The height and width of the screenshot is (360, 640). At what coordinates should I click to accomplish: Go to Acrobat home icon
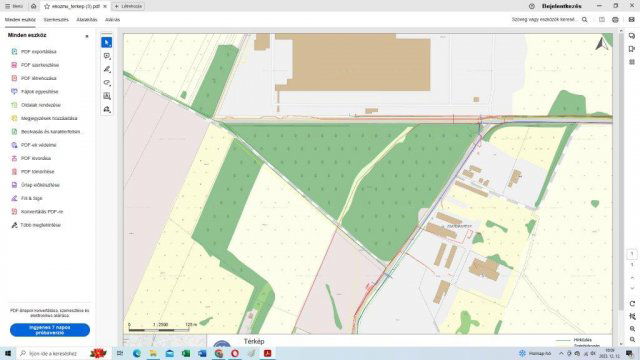coord(33,6)
